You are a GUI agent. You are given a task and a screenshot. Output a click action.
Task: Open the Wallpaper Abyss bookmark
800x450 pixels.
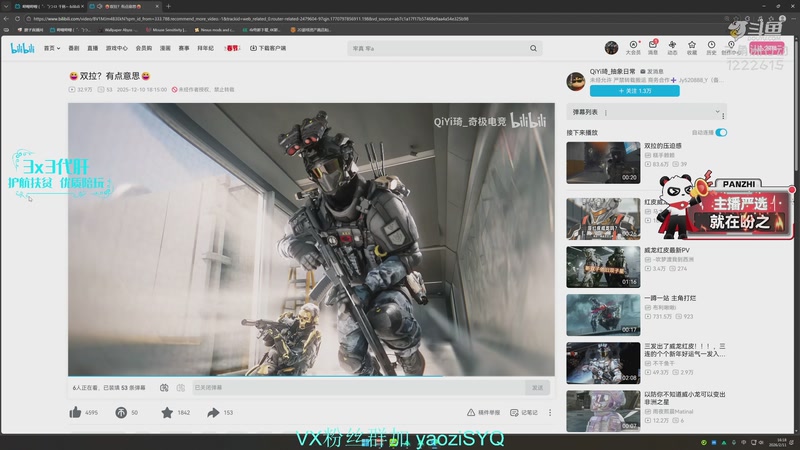coord(117,30)
